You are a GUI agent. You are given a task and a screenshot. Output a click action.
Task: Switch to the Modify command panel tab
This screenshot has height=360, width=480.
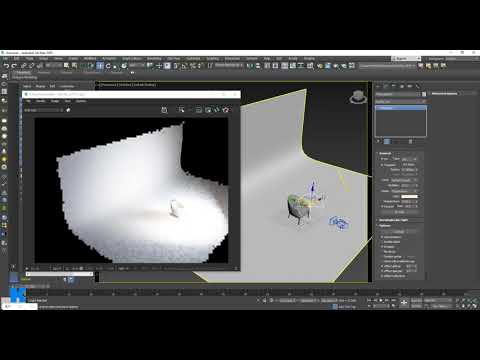pos(386,86)
